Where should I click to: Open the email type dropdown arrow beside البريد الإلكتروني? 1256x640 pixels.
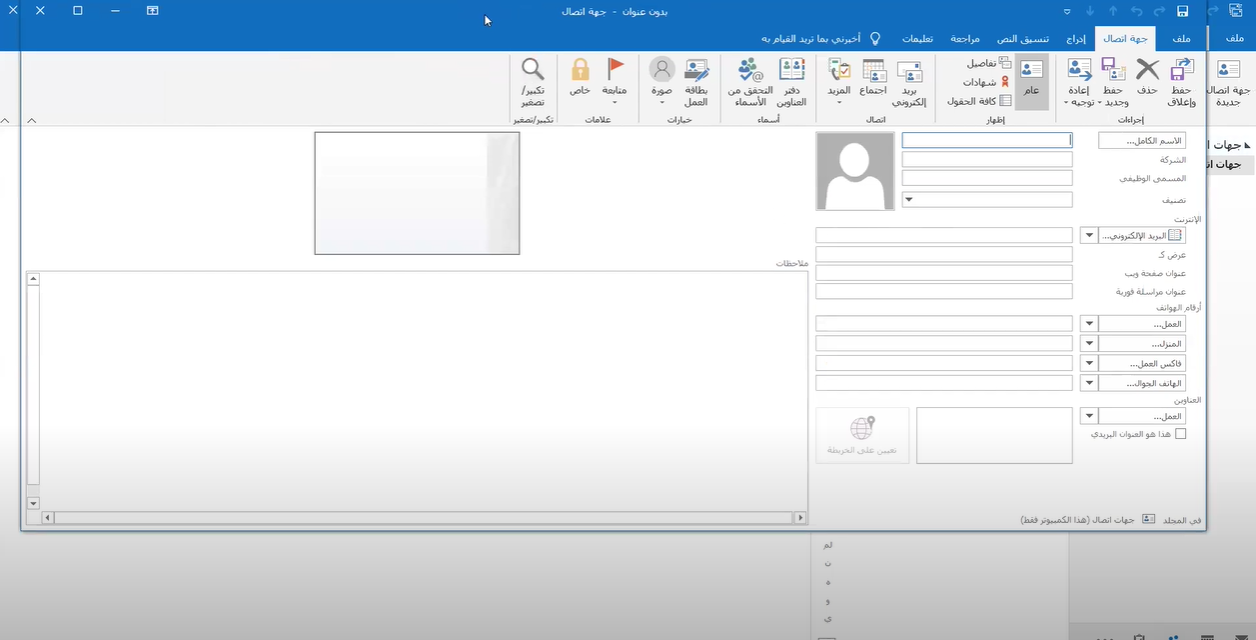(1089, 236)
